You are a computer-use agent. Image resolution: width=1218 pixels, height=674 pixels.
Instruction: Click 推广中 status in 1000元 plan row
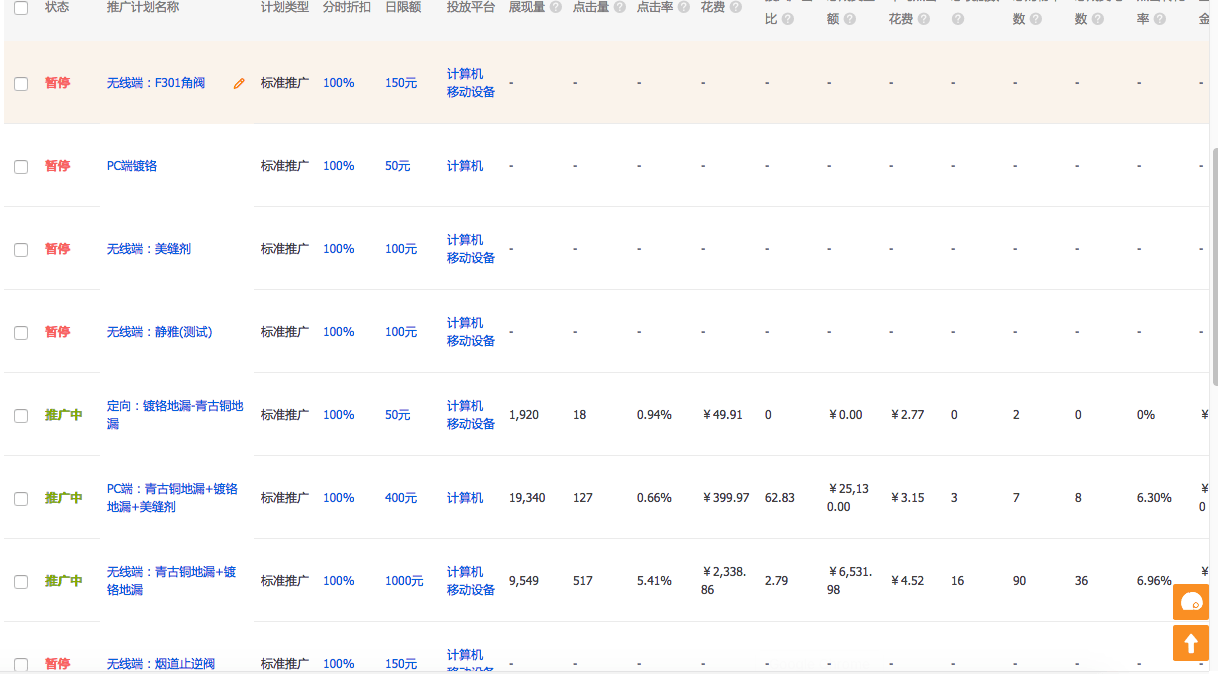[x=64, y=581]
